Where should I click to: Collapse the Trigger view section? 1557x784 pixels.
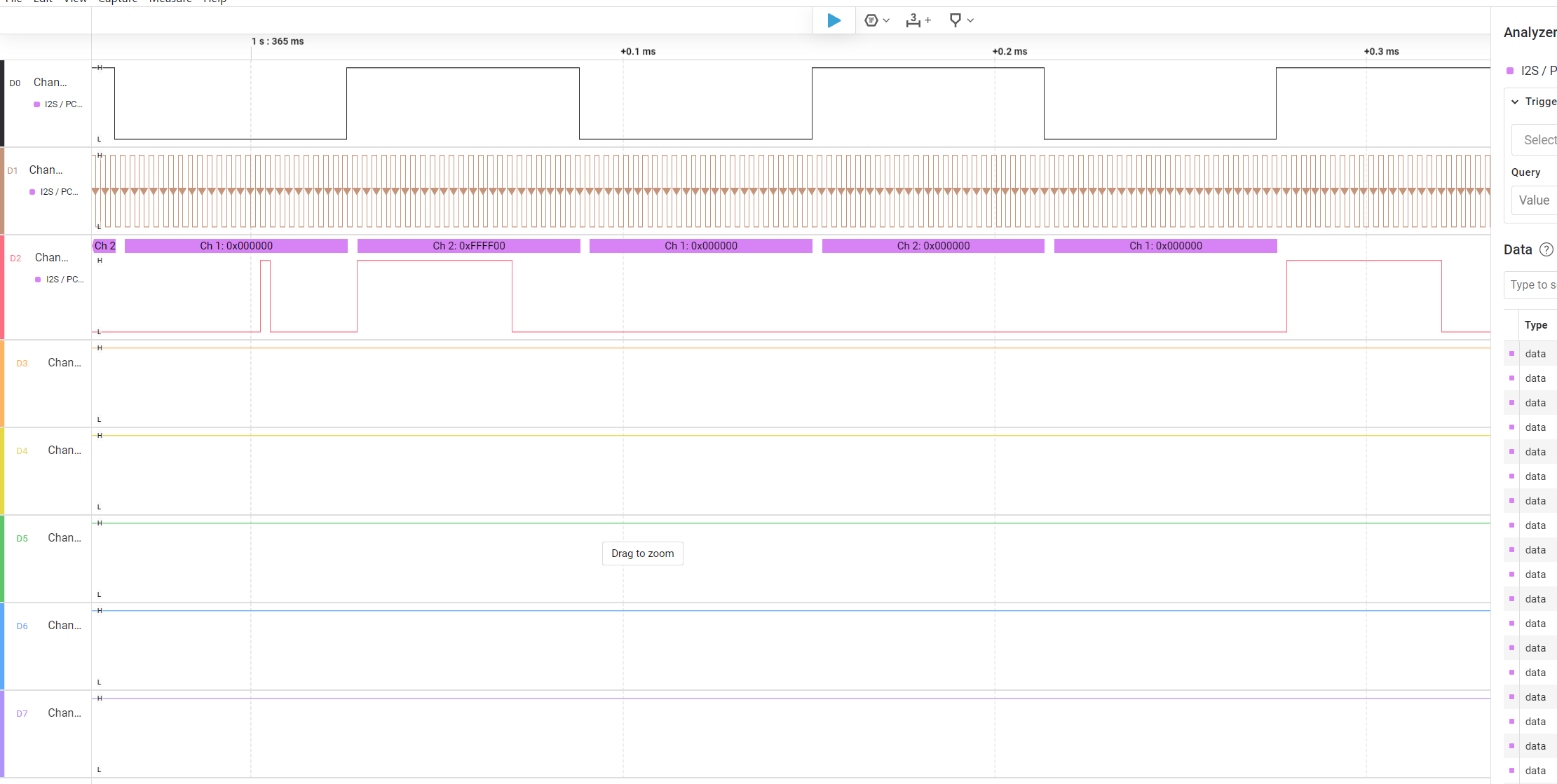coord(1515,102)
